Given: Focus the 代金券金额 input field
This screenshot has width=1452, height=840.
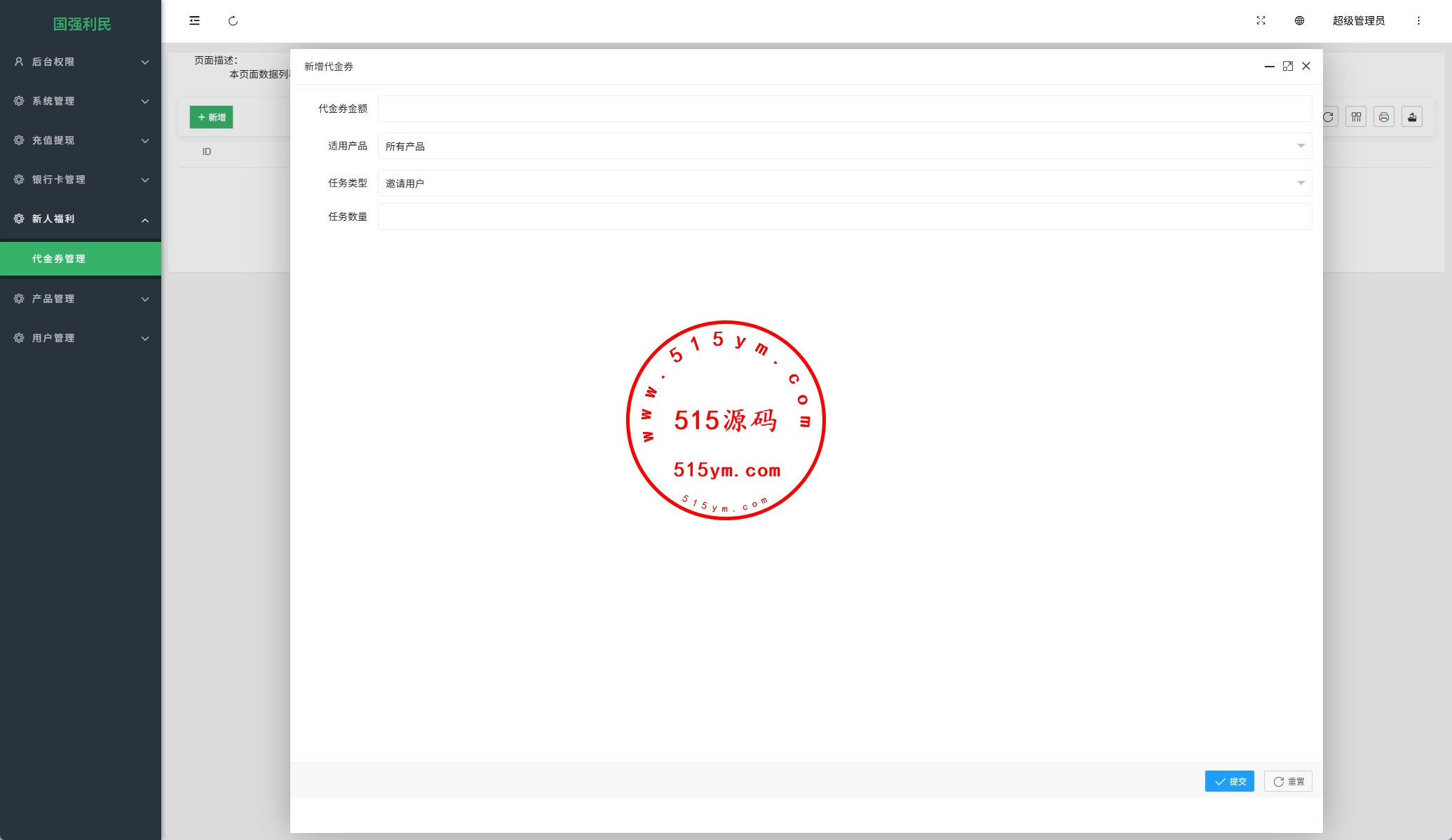Looking at the screenshot, I should [844, 109].
